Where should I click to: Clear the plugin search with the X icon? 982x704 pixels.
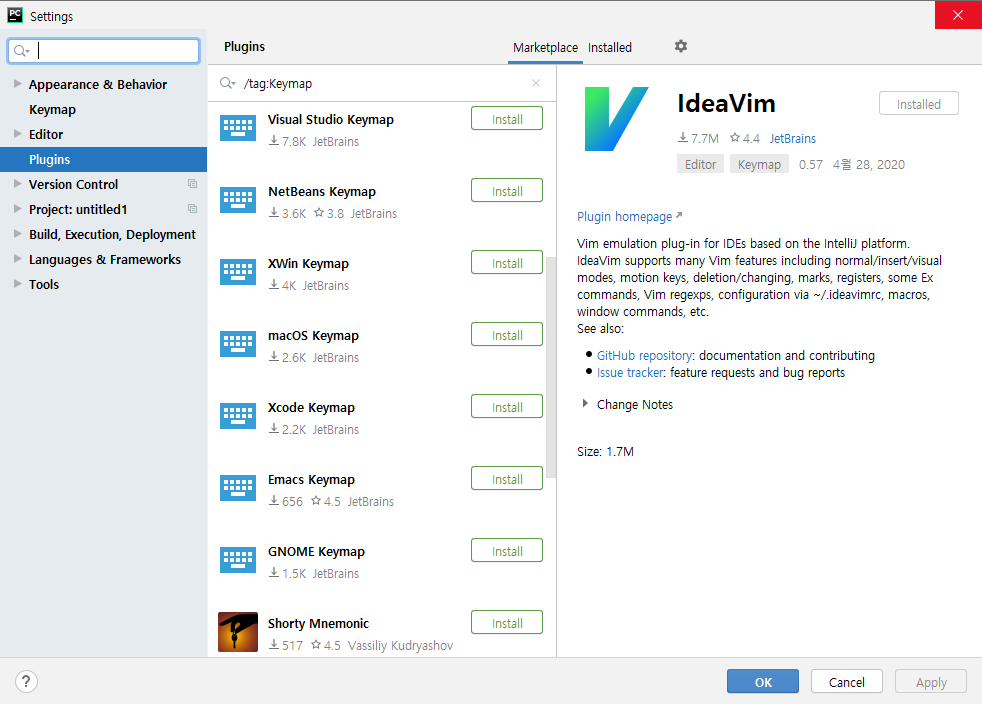click(x=535, y=83)
